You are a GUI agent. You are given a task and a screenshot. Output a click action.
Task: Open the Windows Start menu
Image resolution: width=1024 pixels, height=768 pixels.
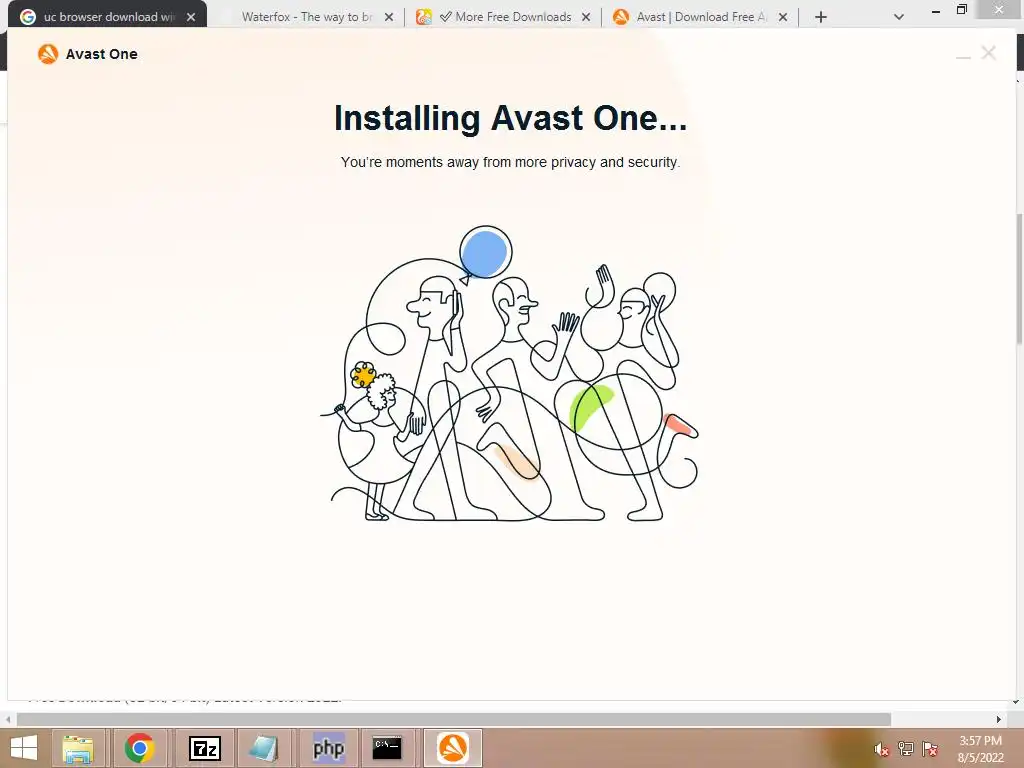coord(24,748)
